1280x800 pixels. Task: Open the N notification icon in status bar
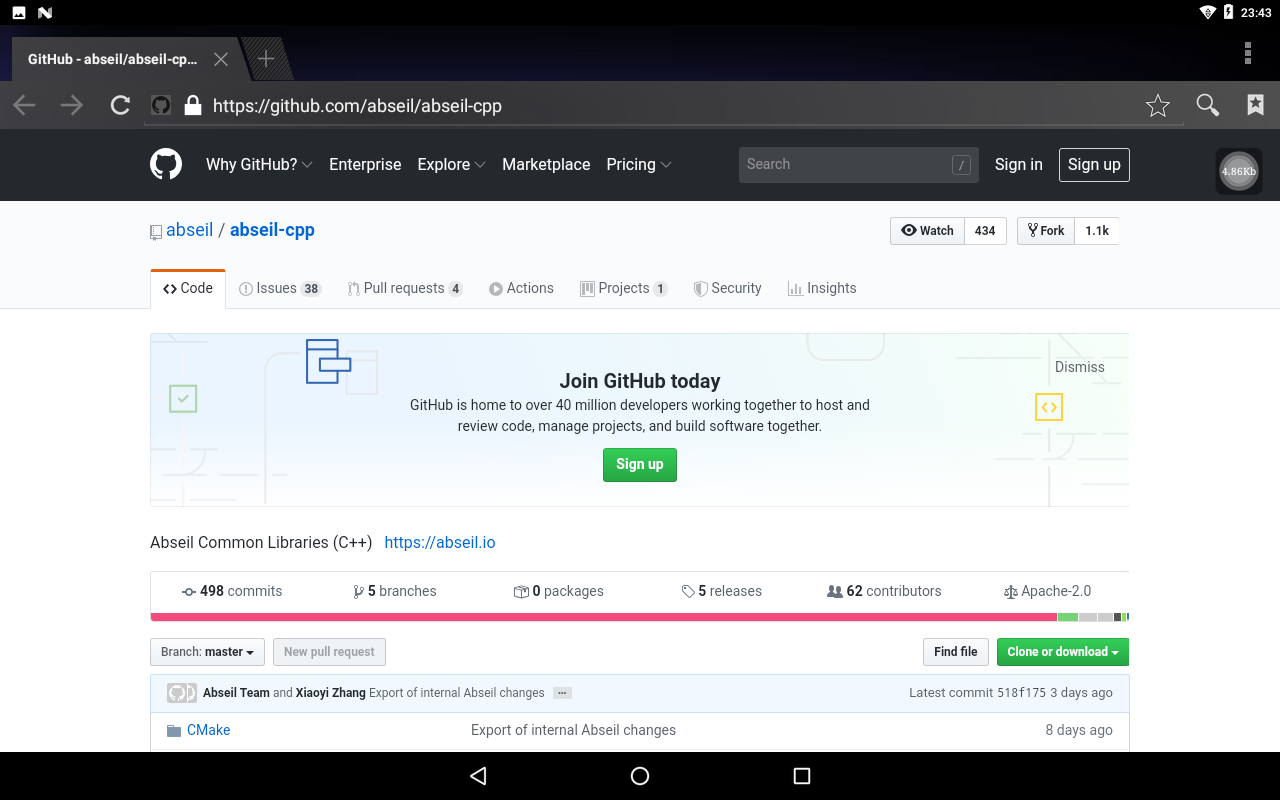coord(44,12)
